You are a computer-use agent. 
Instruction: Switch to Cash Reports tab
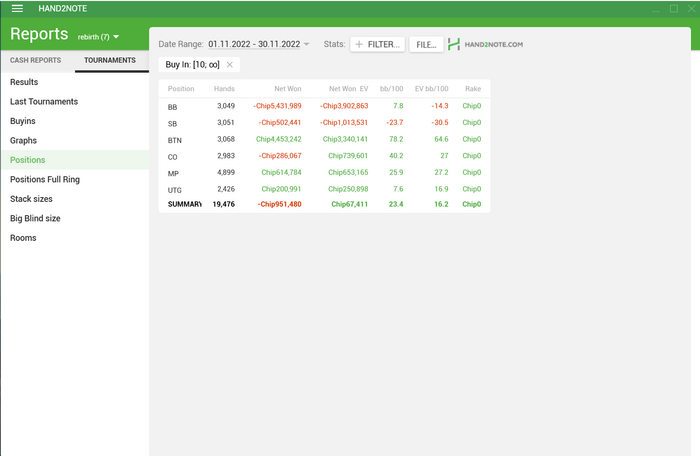pyautogui.click(x=36, y=60)
